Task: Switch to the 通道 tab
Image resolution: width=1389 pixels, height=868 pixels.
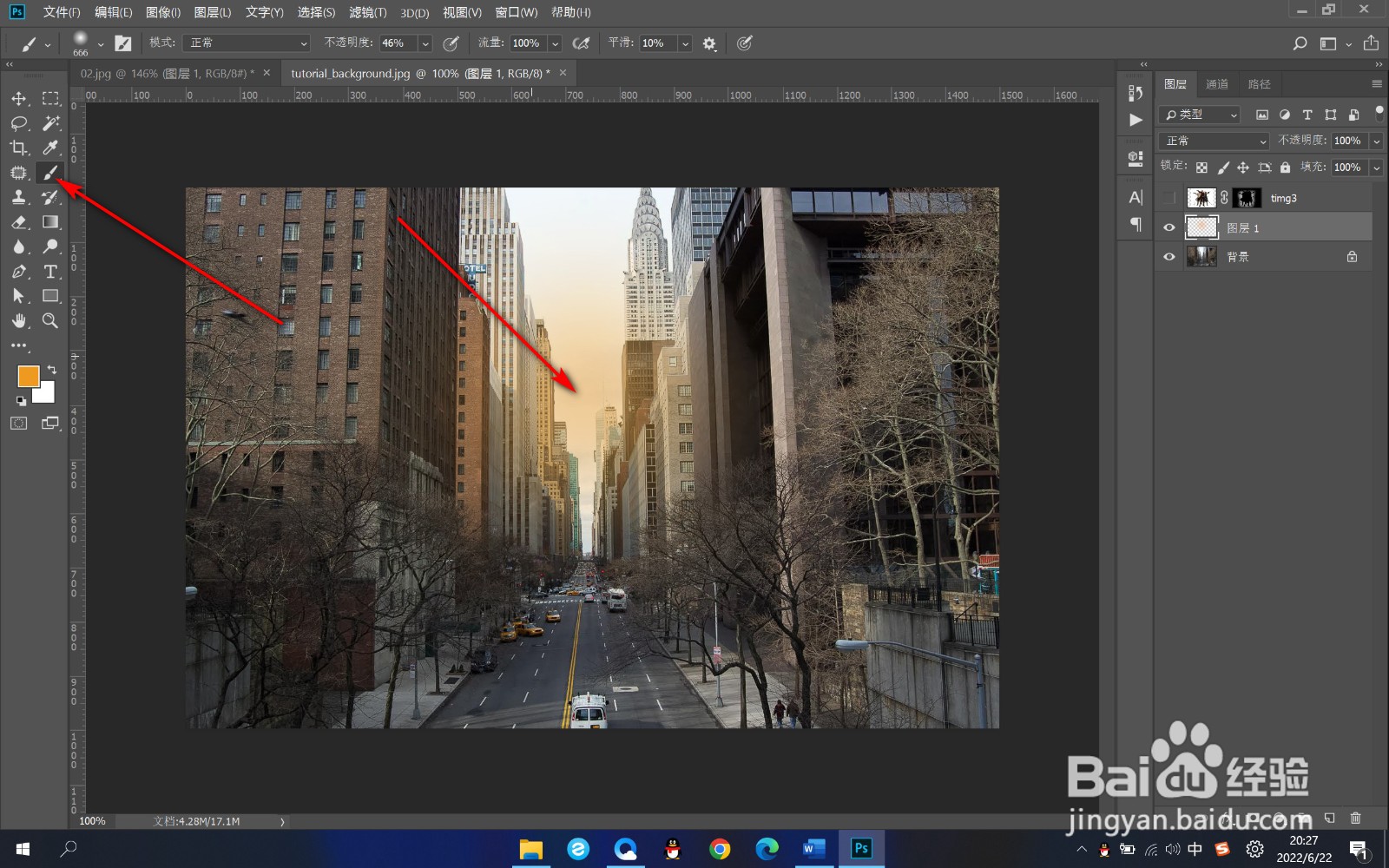Action: (1217, 84)
